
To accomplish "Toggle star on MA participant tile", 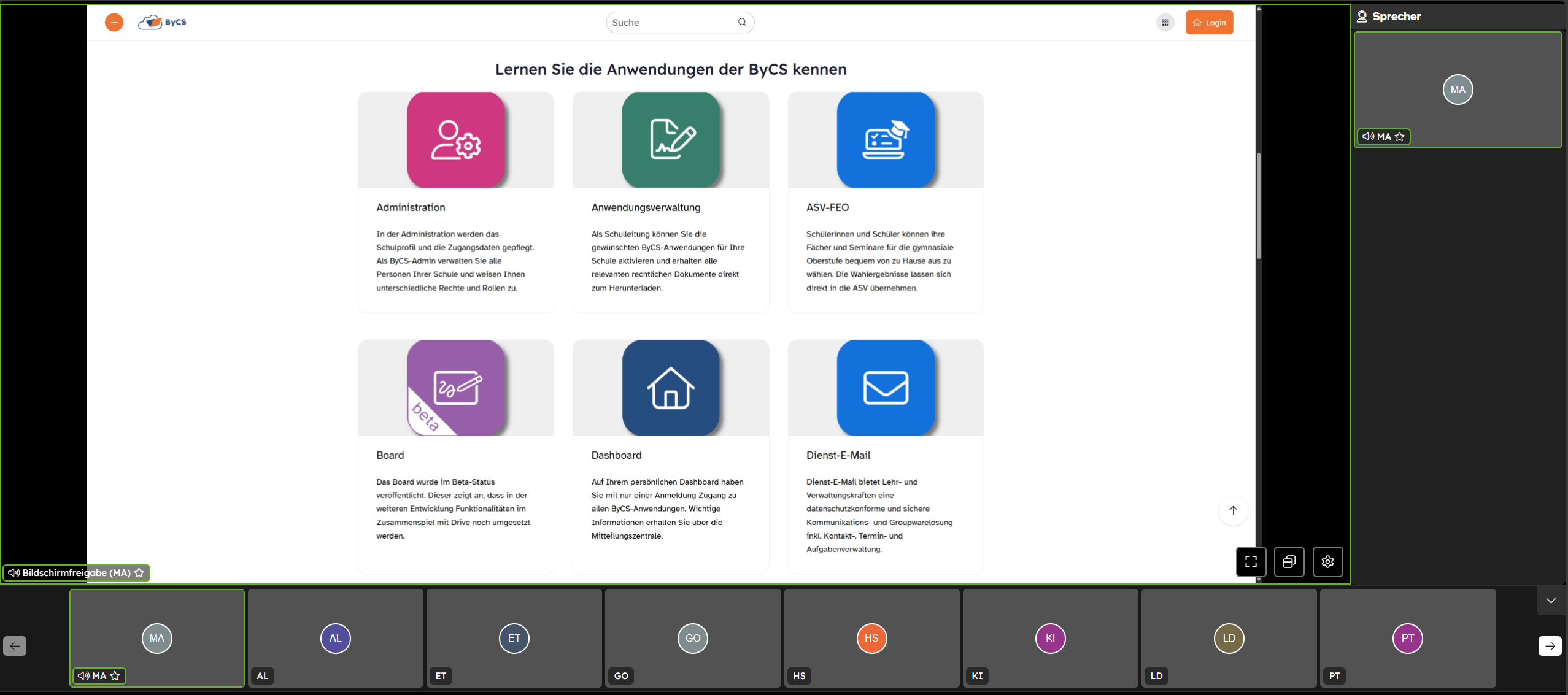I will tap(115, 675).
